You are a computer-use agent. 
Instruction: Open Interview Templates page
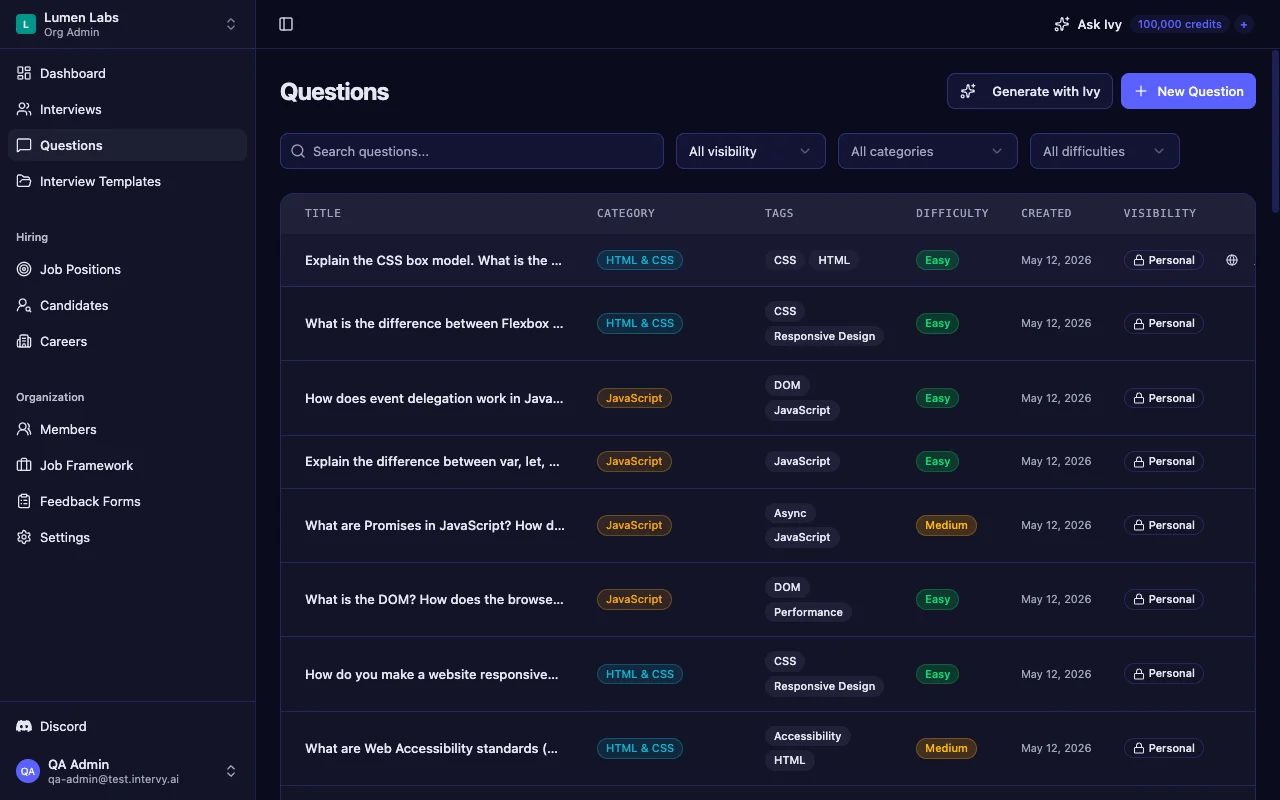click(127, 181)
